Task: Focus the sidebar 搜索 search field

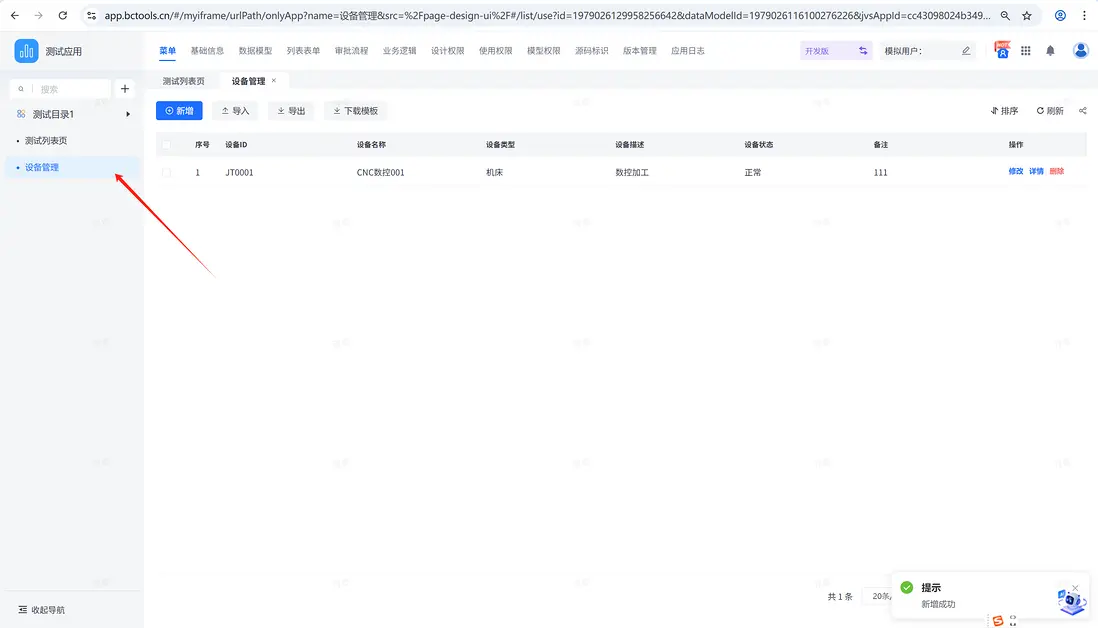Action: [x=60, y=89]
